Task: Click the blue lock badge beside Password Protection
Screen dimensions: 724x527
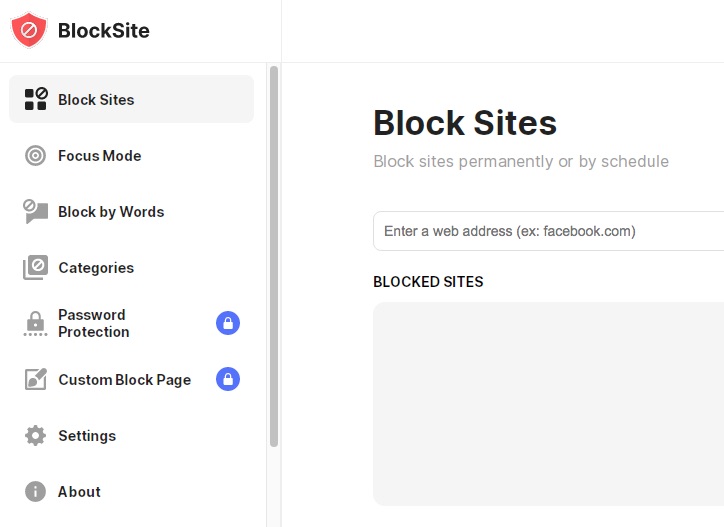Action: 228,323
